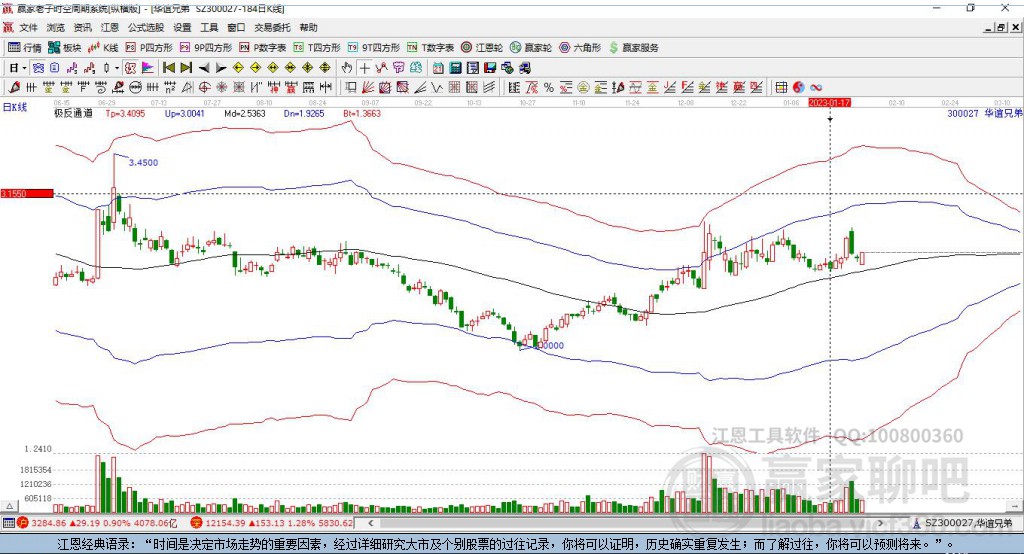This screenshot has height=554, width=1024.
Task: Open the T四方形 tool
Action: coord(317,48)
